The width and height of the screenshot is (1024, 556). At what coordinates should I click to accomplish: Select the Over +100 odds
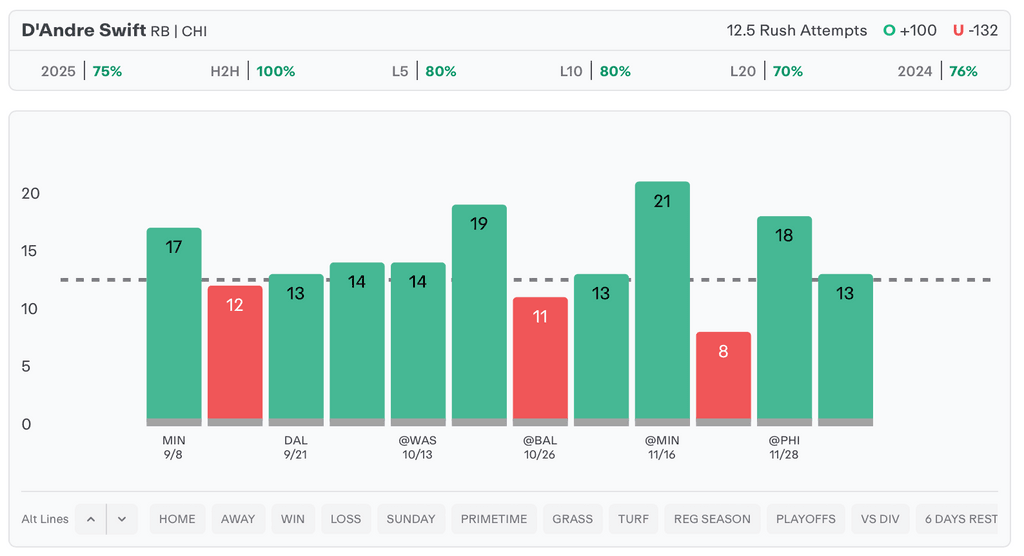click(x=910, y=30)
